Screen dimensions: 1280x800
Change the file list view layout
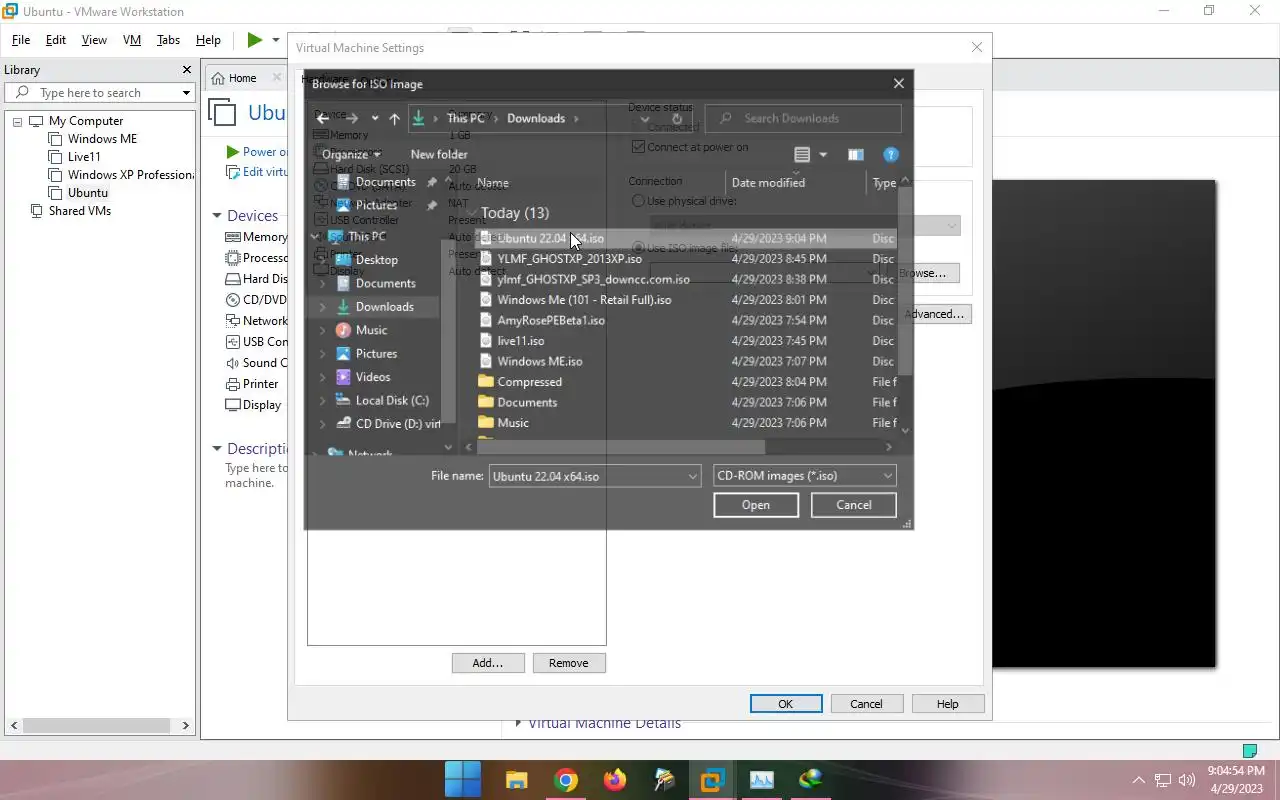pyautogui.click(x=801, y=155)
